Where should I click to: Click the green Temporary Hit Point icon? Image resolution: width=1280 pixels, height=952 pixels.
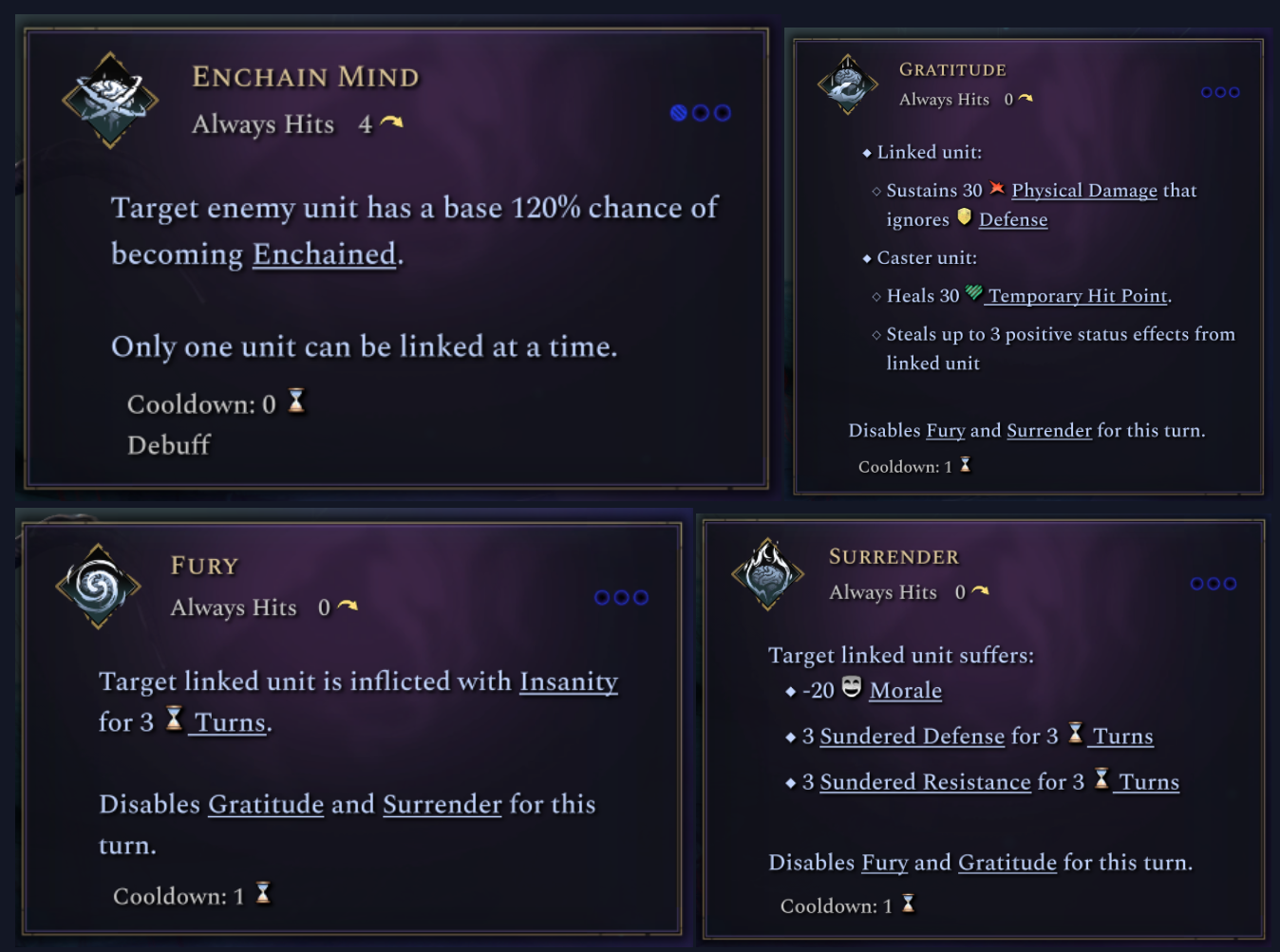[973, 293]
